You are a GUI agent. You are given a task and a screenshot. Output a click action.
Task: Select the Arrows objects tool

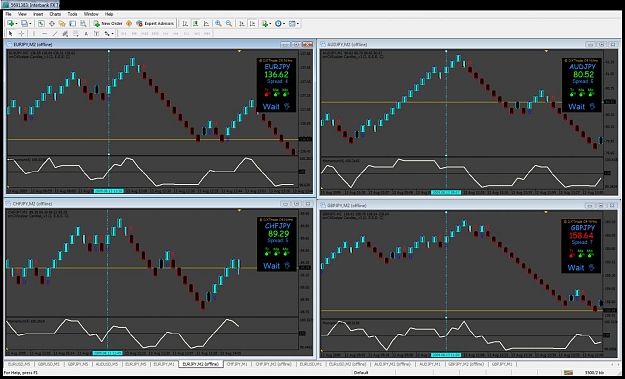tap(107, 33)
